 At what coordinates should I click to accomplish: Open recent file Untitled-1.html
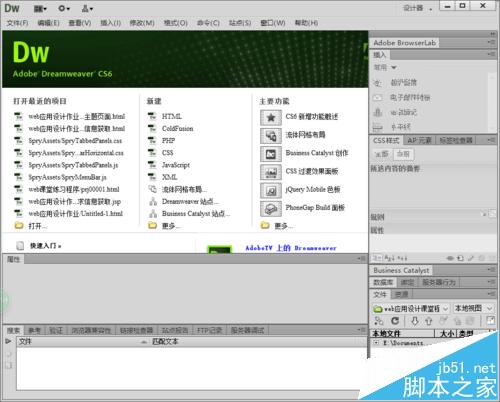[x=76, y=214]
